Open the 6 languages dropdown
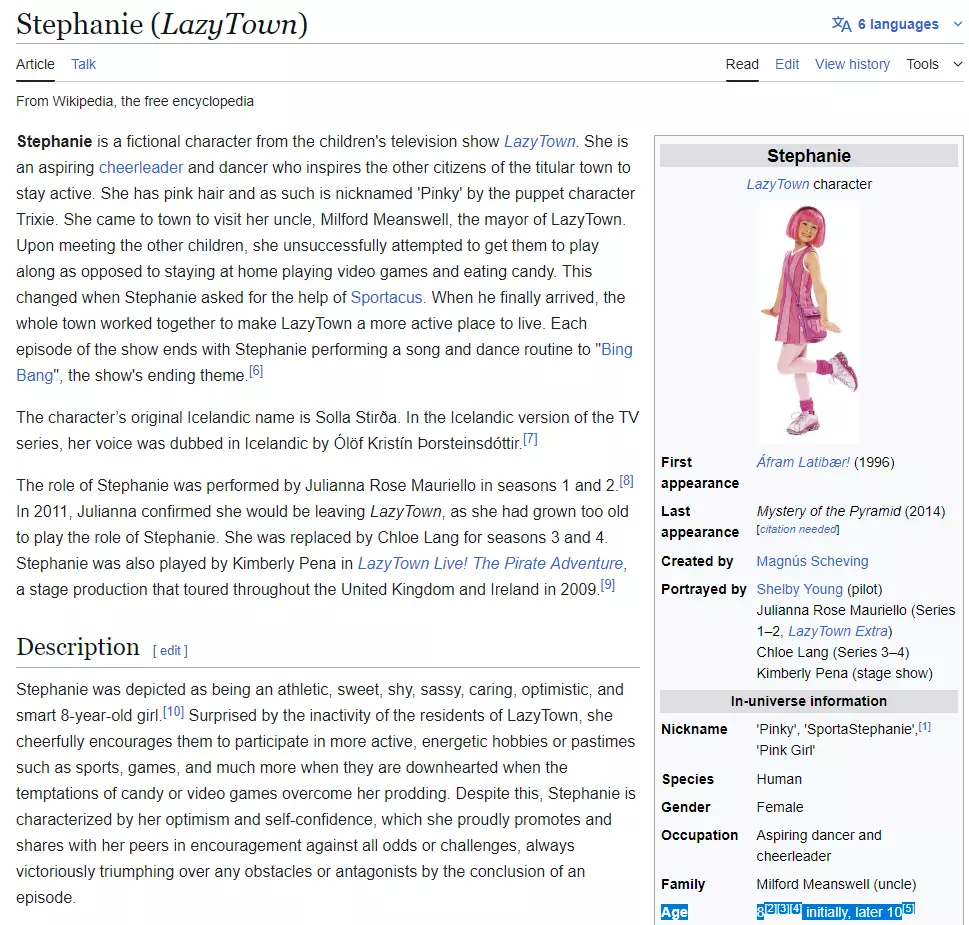The width and height of the screenshot is (969, 925). [897, 24]
